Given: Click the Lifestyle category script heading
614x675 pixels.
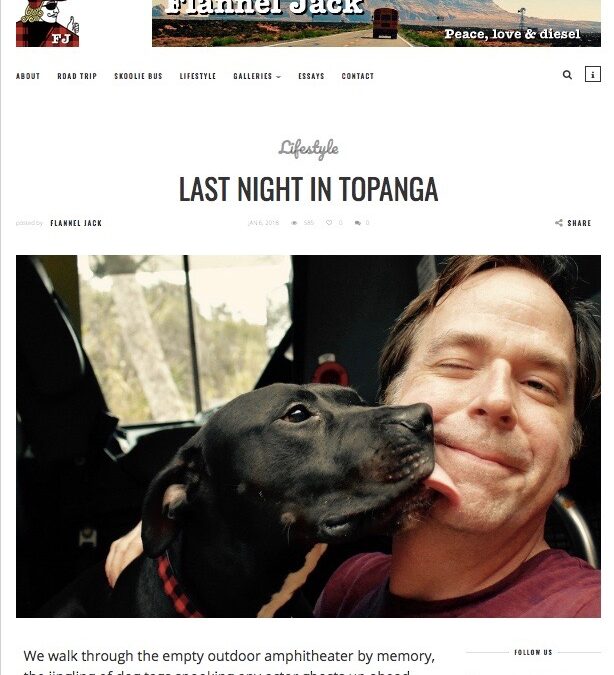Looking at the screenshot, I should point(308,149).
